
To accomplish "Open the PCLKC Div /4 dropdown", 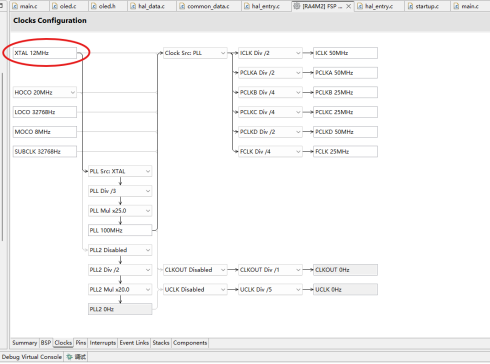I will pyautogui.click(x=270, y=112).
